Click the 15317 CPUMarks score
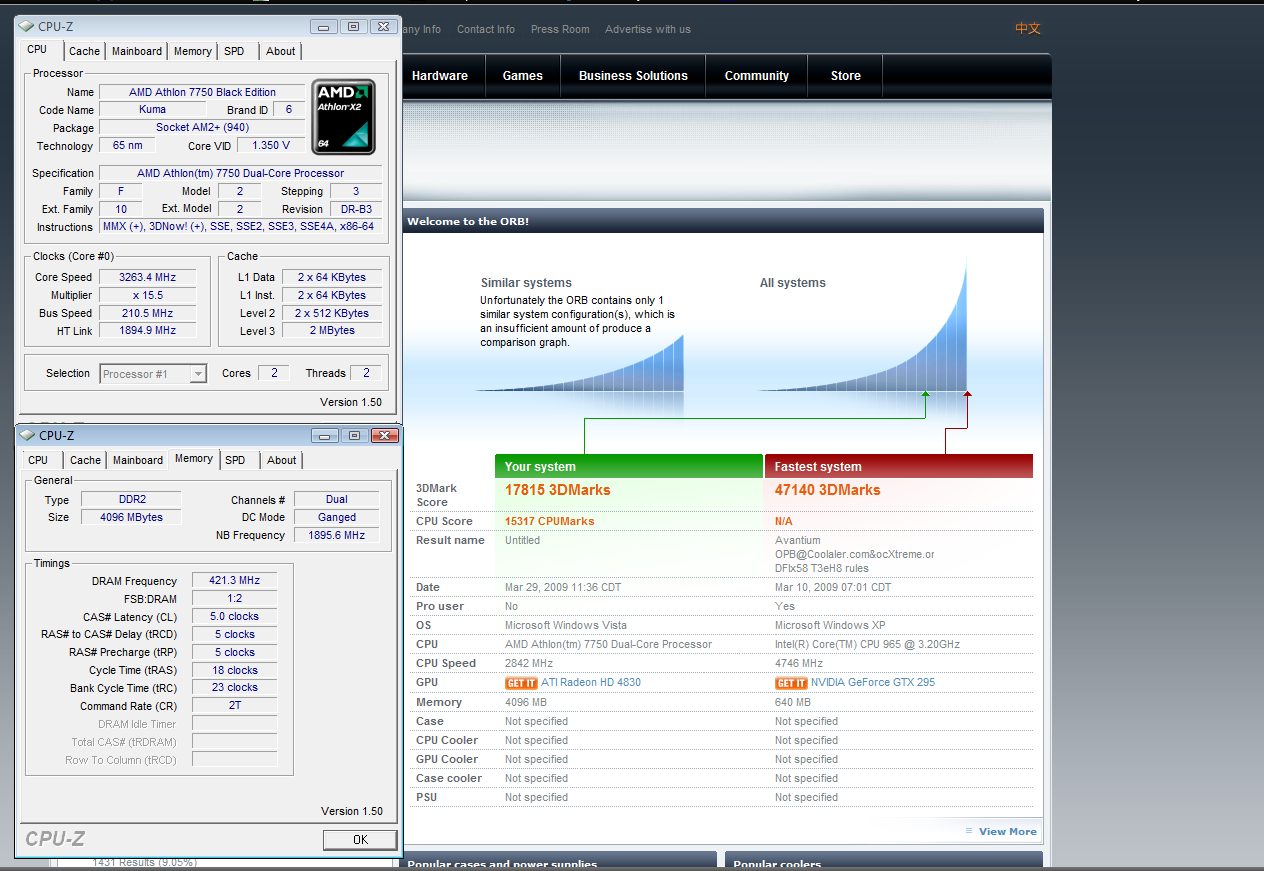 [550, 521]
